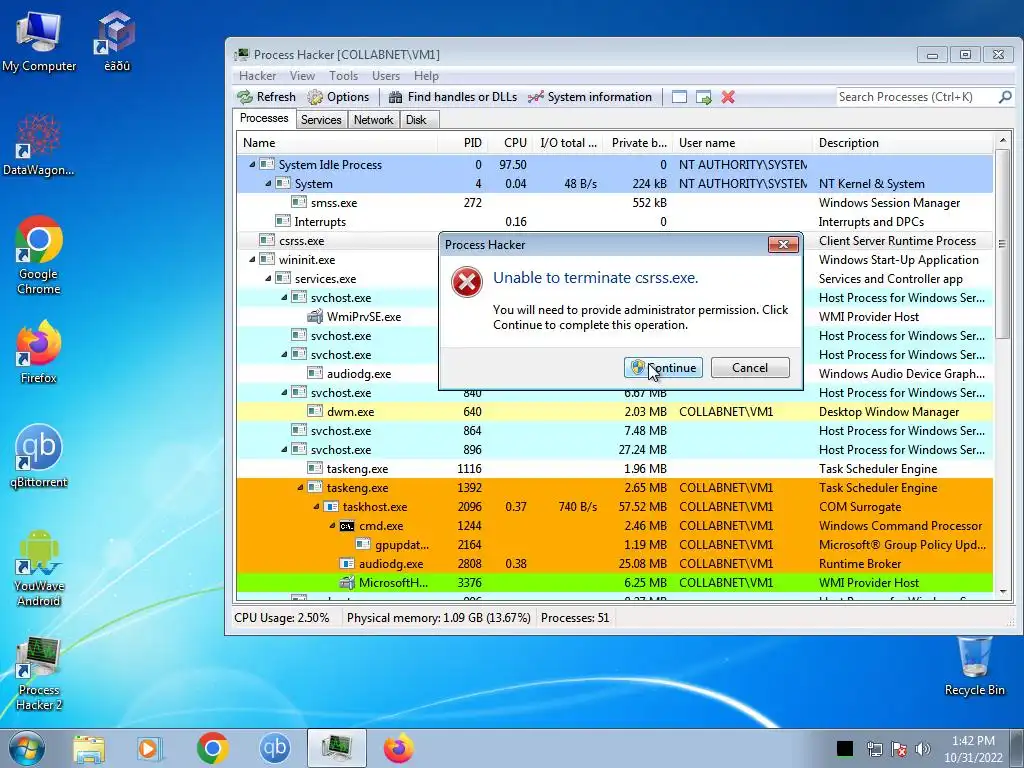The width and height of the screenshot is (1024, 768).
Task: Collapse the System process node
Action: click(268, 184)
